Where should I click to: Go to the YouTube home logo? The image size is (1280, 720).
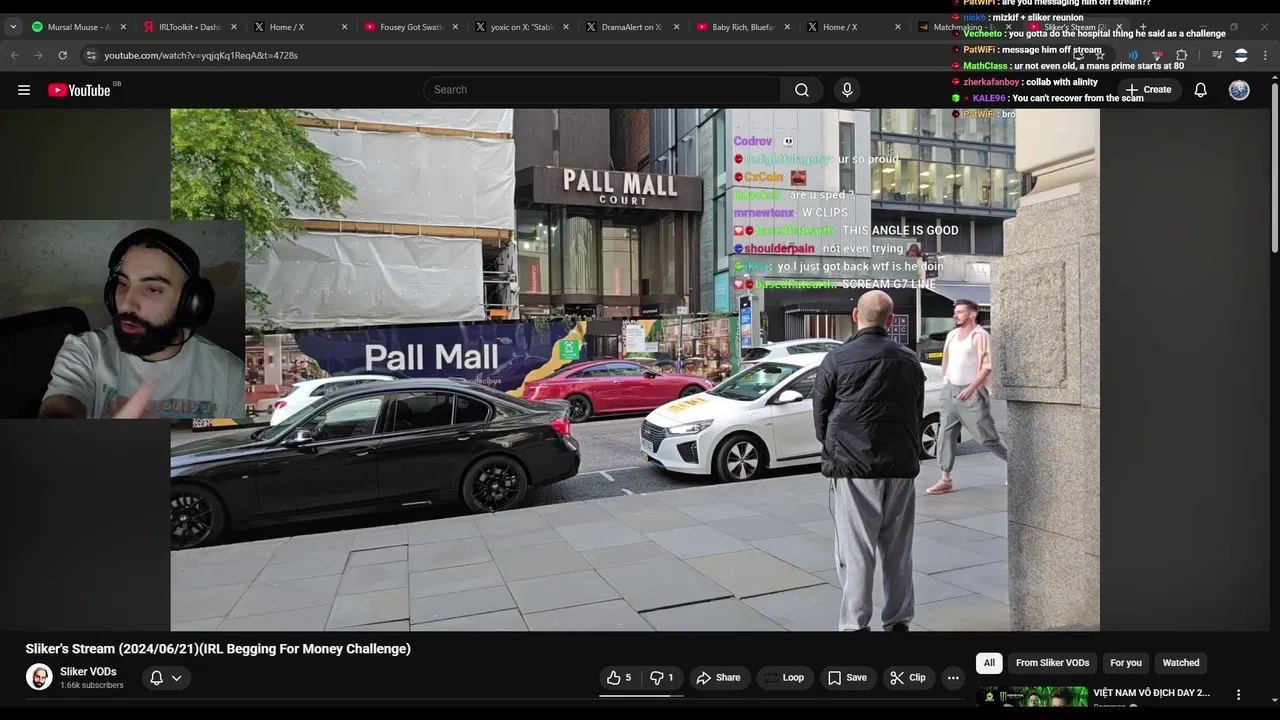point(80,90)
